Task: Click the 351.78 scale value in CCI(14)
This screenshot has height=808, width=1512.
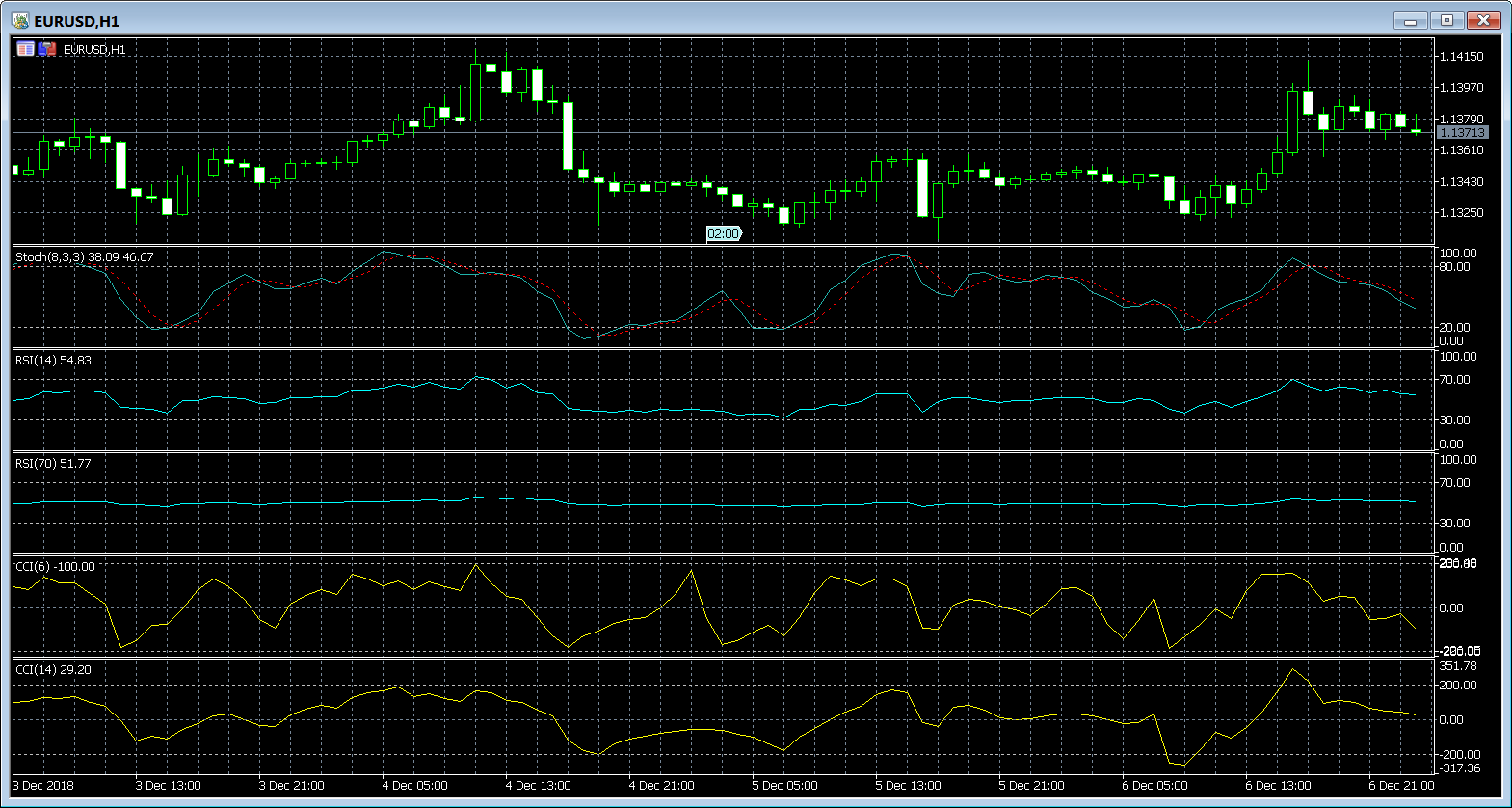Action: click(1458, 666)
